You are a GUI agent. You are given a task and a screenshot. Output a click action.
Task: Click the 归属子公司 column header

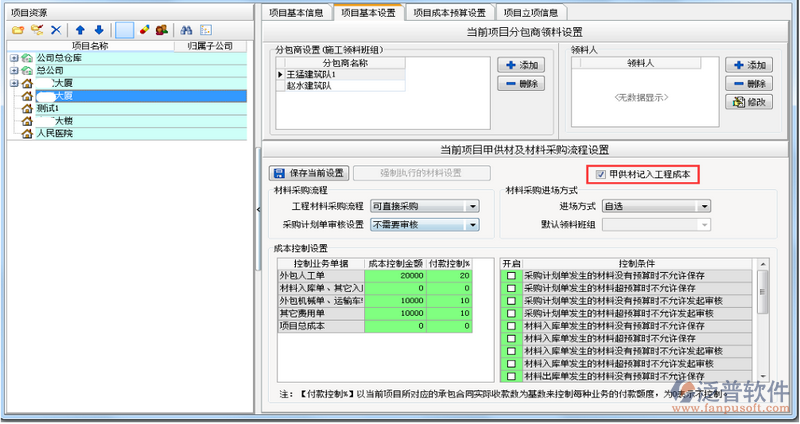click(x=210, y=46)
